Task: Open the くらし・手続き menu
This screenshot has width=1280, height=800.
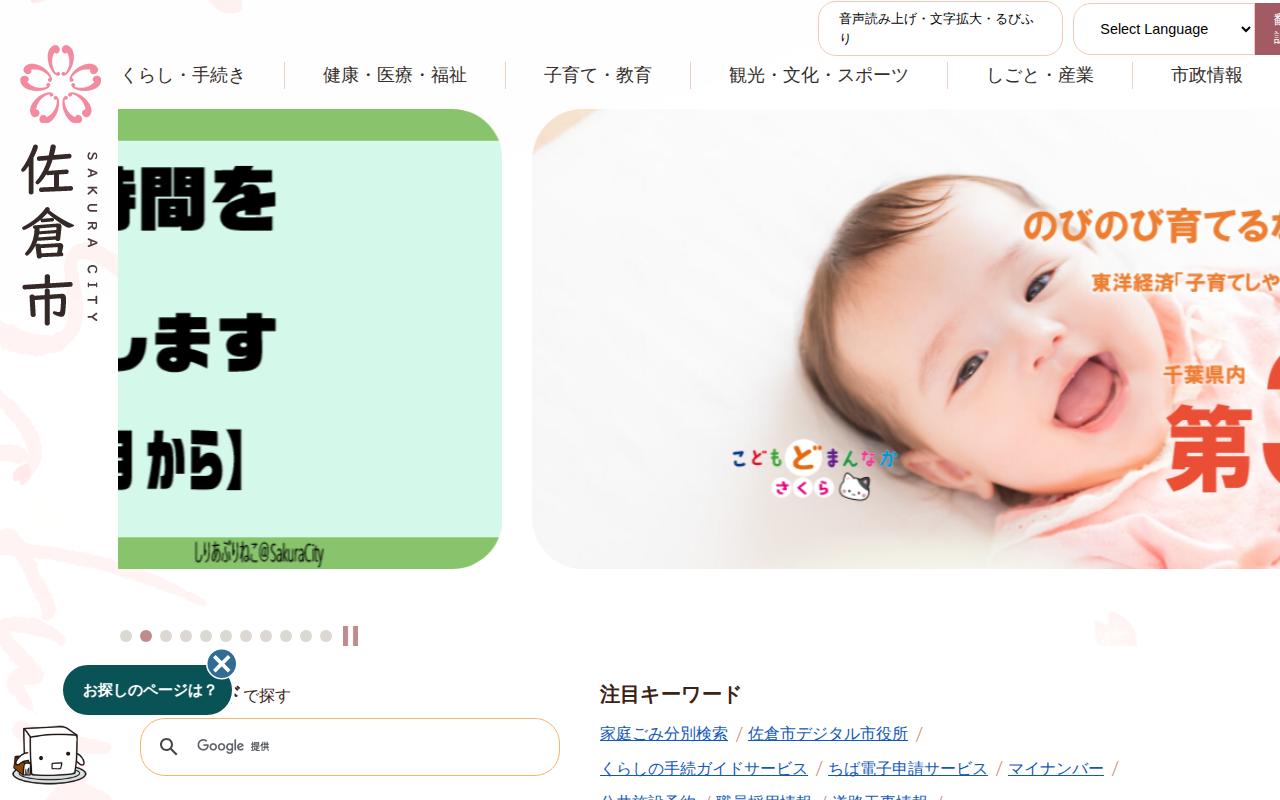Action: tap(182, 75)
